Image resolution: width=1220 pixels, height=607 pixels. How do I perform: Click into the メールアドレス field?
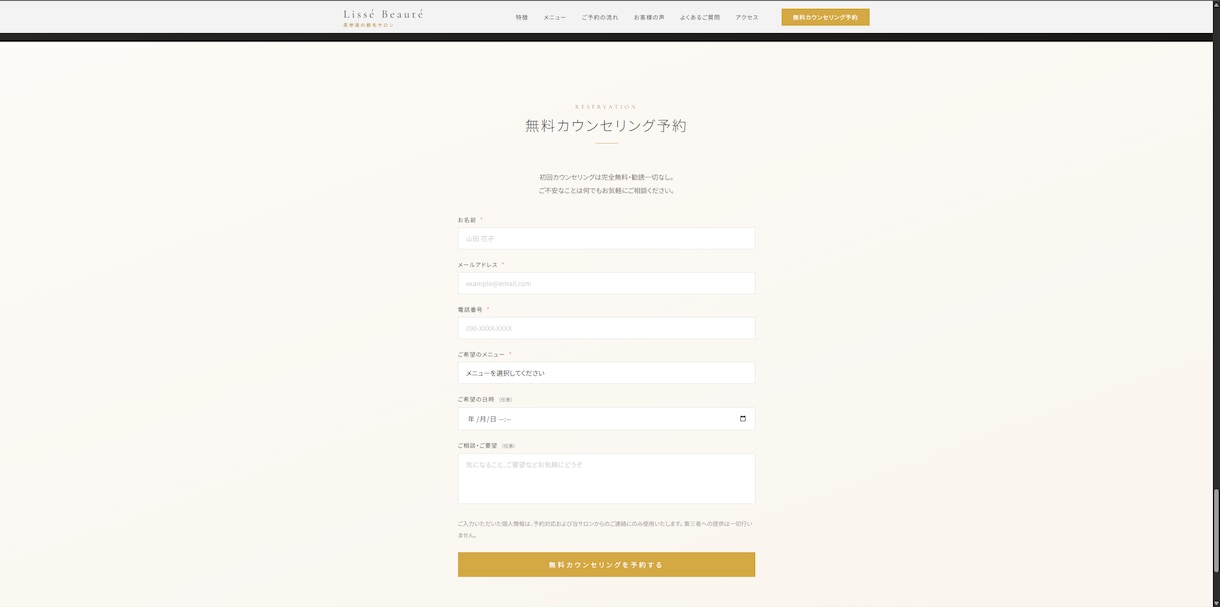point(606,283)
